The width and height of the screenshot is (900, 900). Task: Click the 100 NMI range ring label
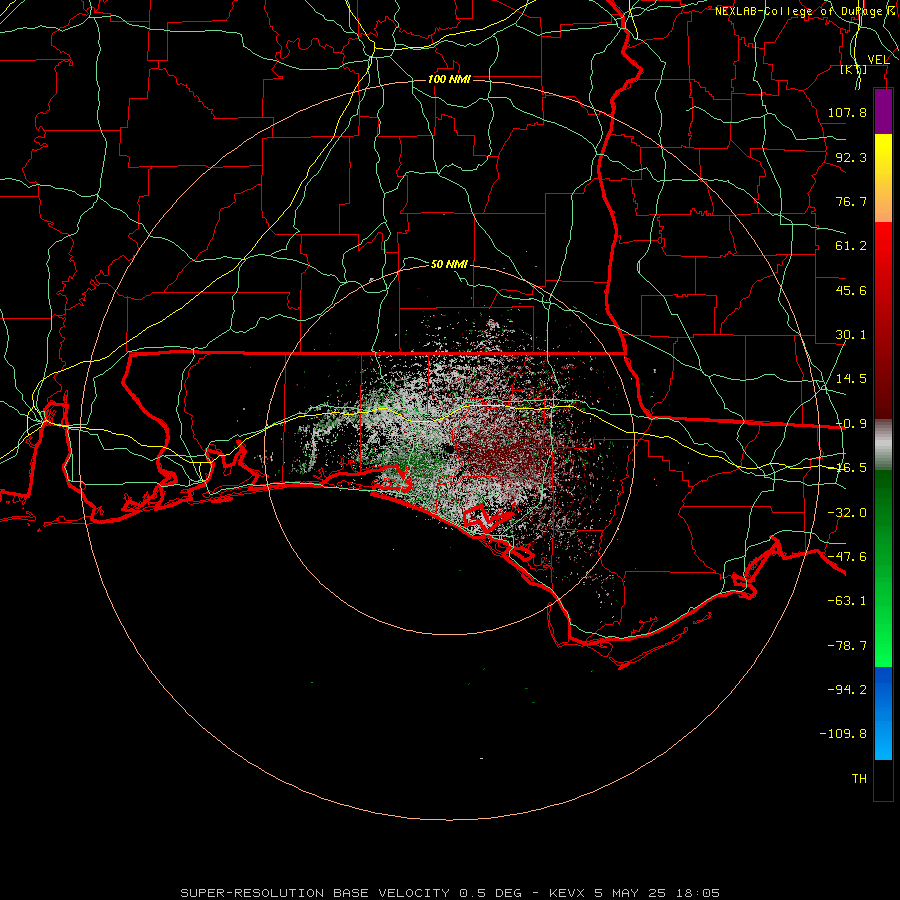pos(449,79)
